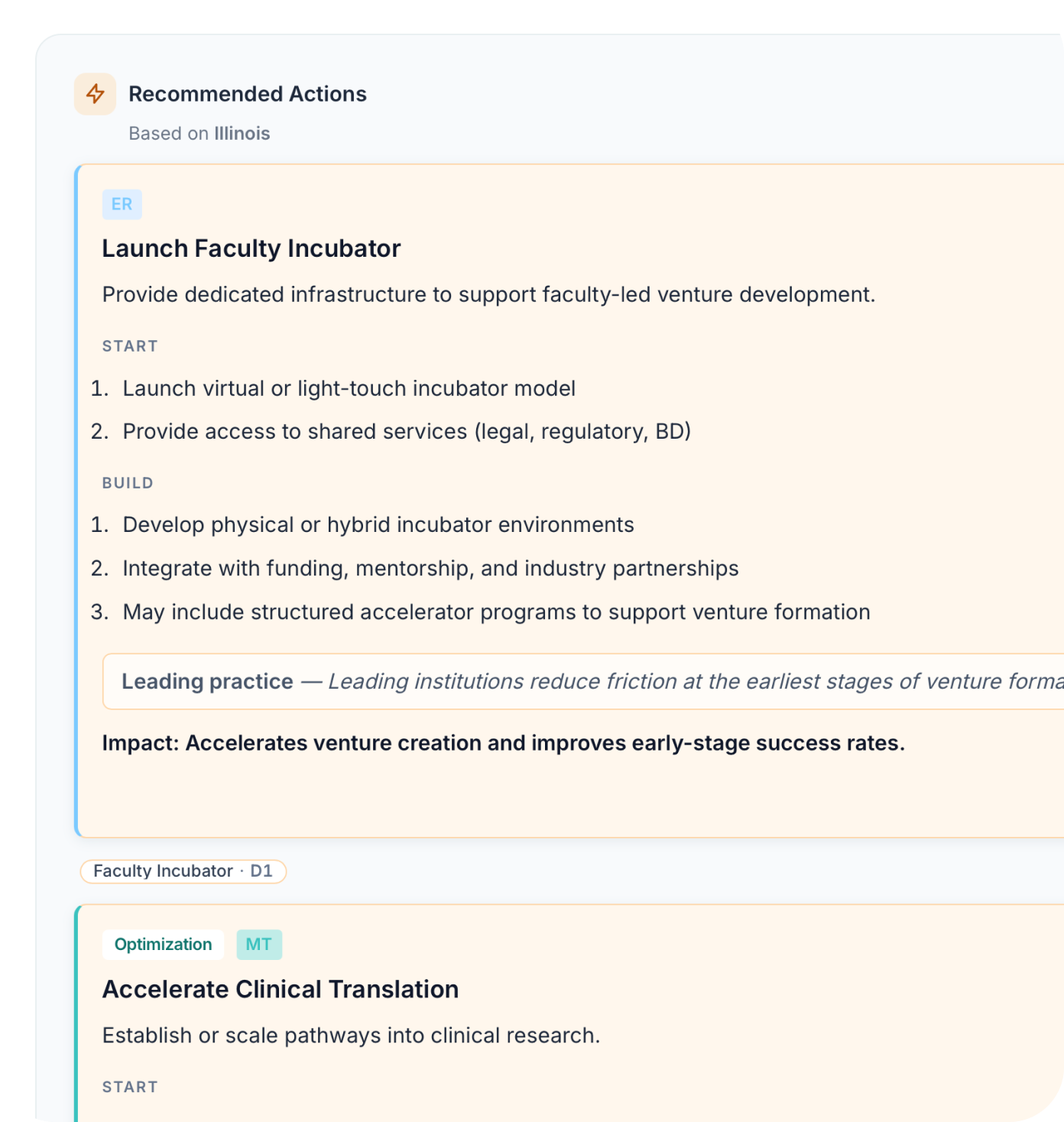
Task: Click the Faculty Incubator · D1 chip
Action: (183, 871)
